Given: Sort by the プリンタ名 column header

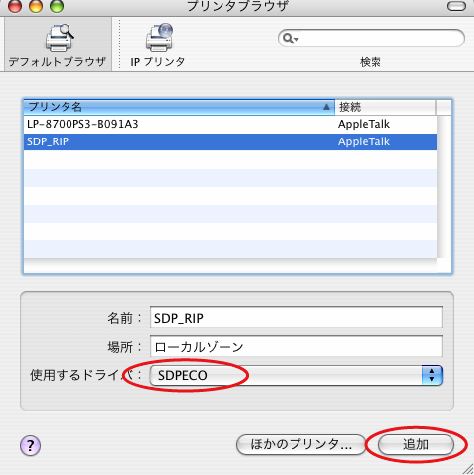Looking at the screenshot, I should coord(179,107).
